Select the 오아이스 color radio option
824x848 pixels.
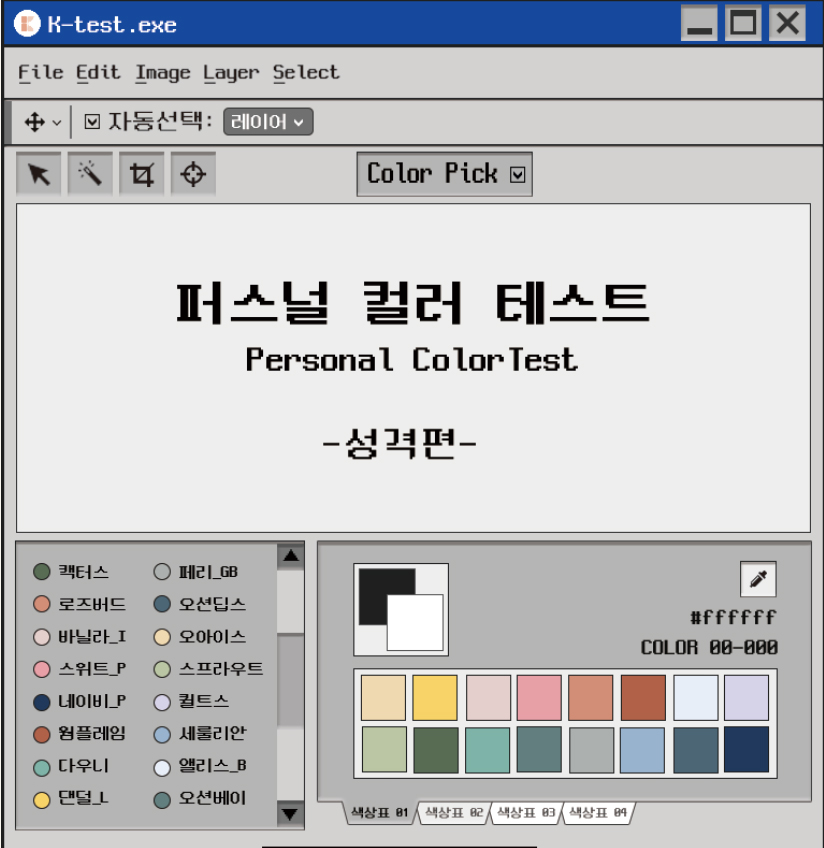click(162, 637)
